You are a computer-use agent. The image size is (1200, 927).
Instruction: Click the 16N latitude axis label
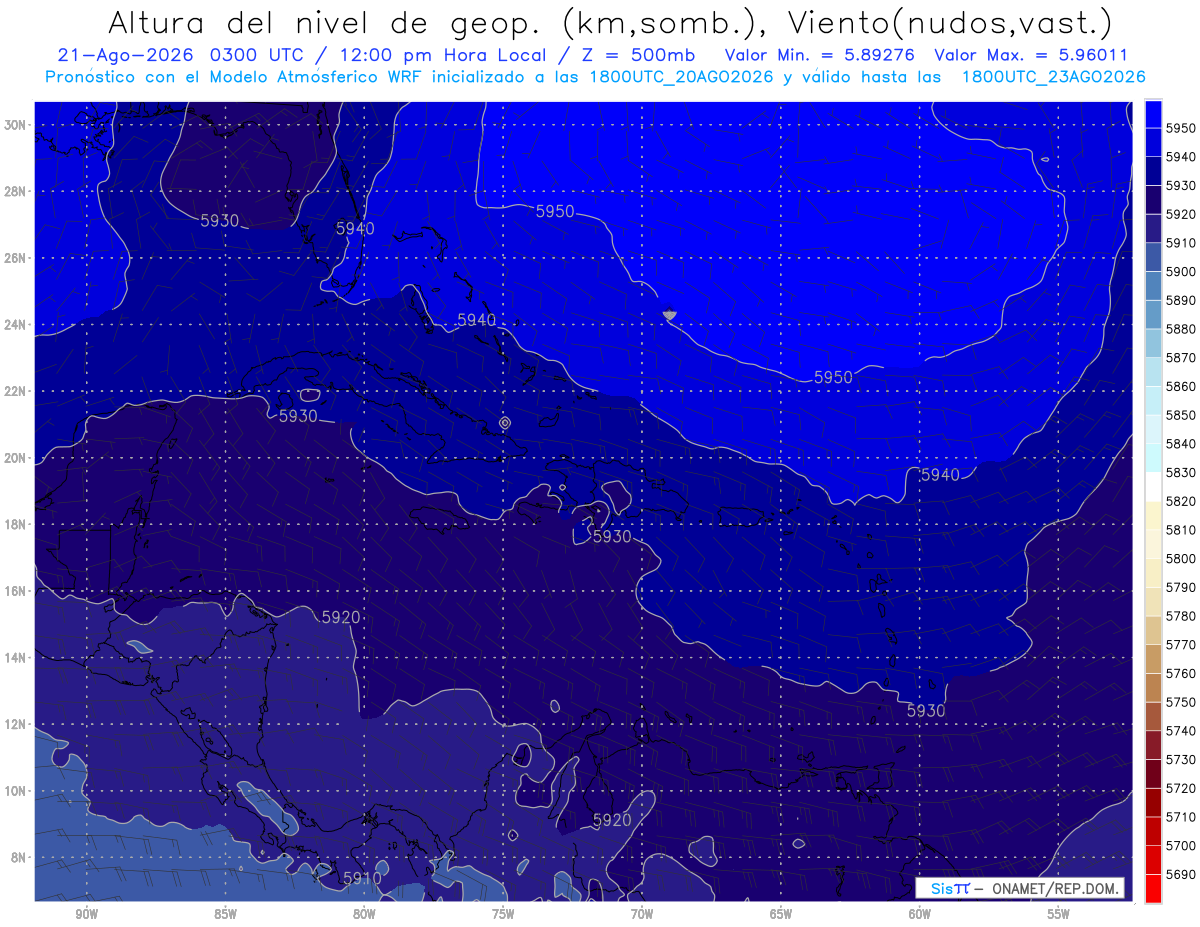coord(15,591)
